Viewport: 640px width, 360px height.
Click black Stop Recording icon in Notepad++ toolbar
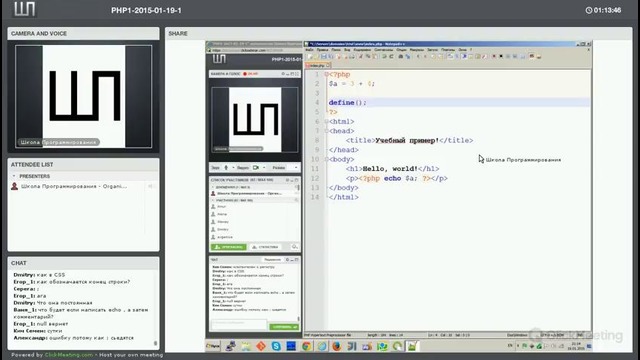tap(501, 56)
